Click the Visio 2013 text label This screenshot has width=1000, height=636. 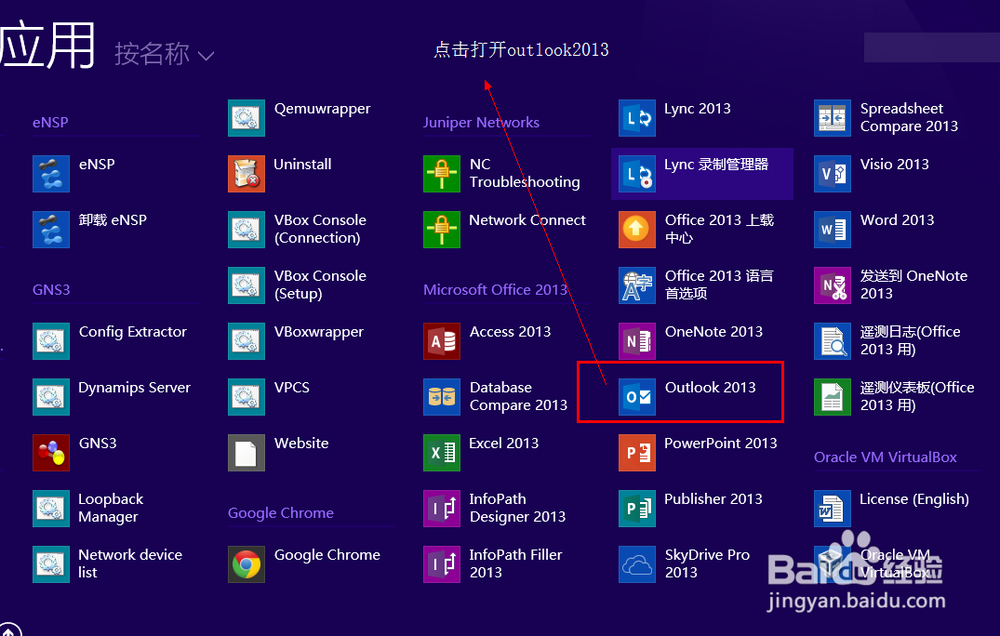pos(894,164)
